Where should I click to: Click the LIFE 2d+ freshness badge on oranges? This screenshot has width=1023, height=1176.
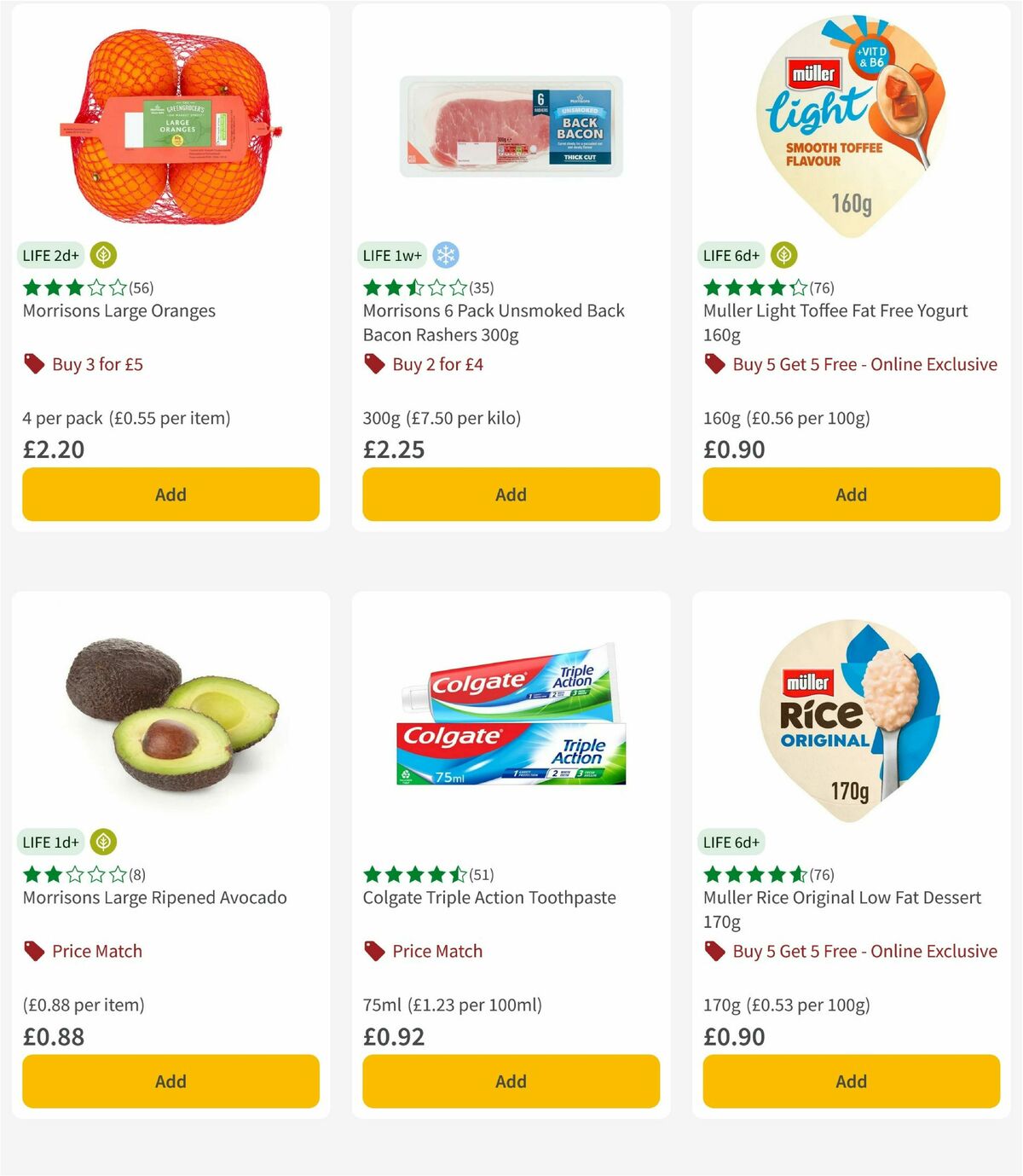point(49,255)
